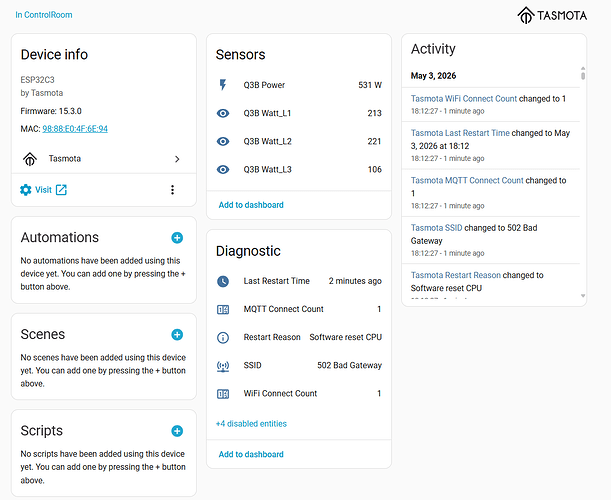
Task: Open the ControlRoom area link
Action: coord(44,15)
